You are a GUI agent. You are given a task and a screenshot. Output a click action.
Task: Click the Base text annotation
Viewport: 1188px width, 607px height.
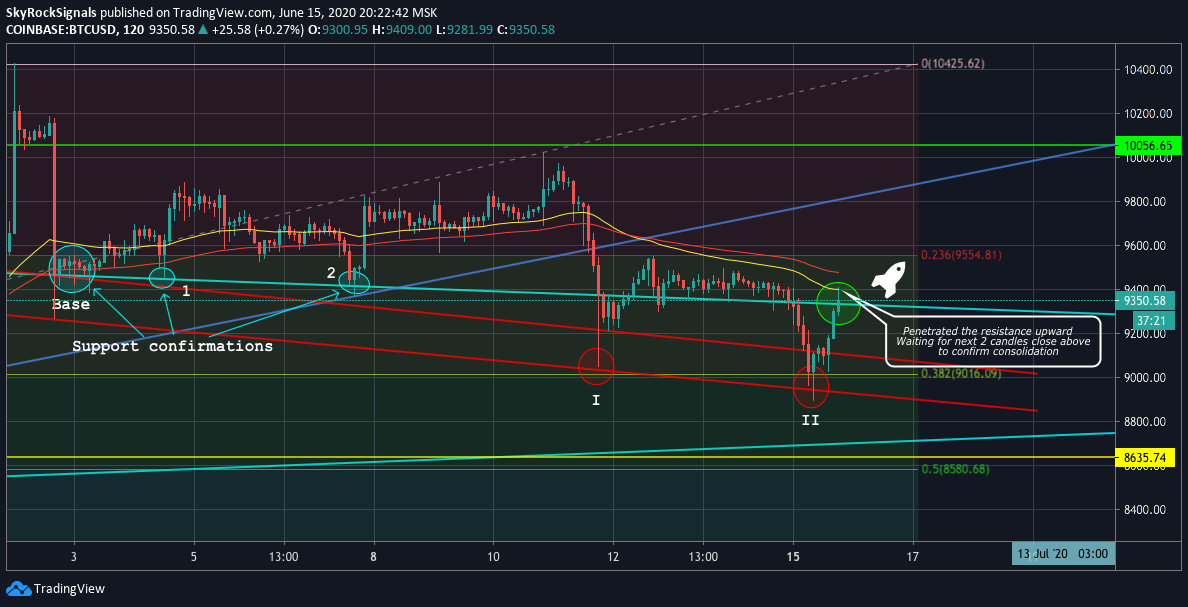tap(70, 304)
